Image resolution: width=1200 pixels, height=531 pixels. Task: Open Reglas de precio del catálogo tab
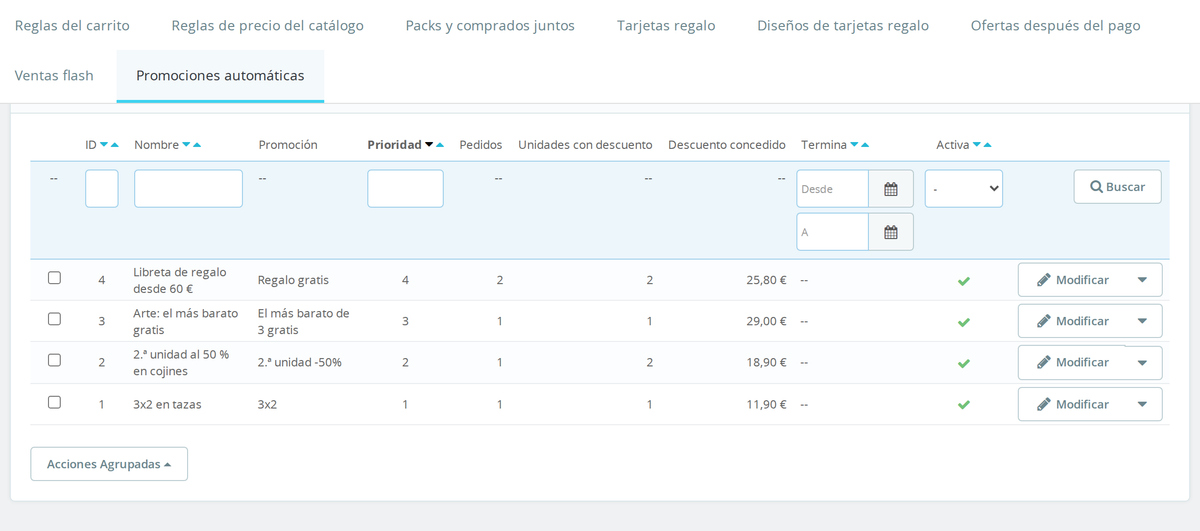pyautogui.click(x=268, y=25)
